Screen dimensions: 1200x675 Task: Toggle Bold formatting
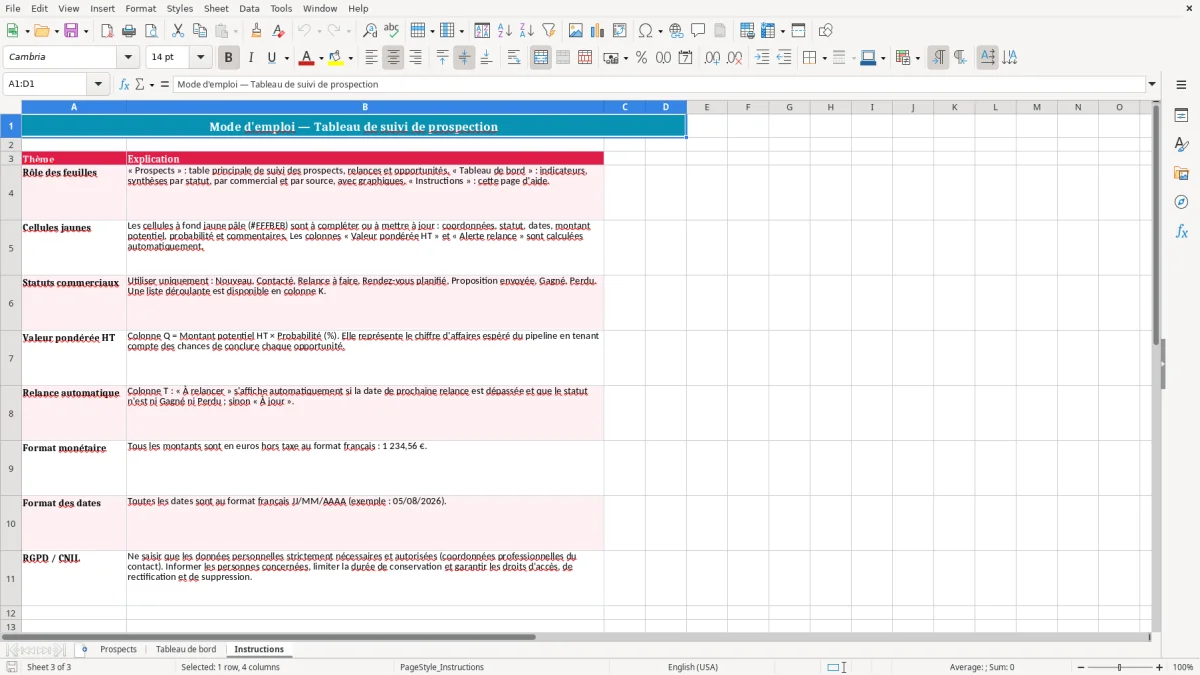coord(228,58)
